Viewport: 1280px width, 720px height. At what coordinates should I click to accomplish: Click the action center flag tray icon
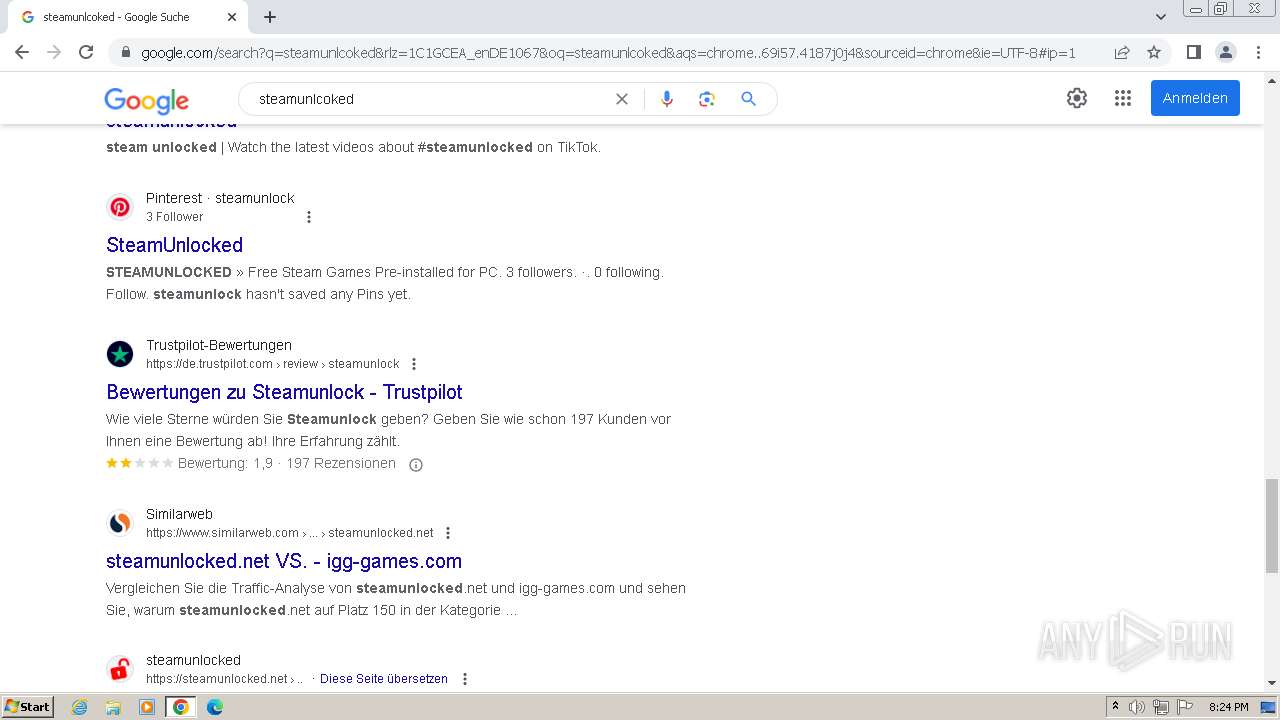point(1185,707)
